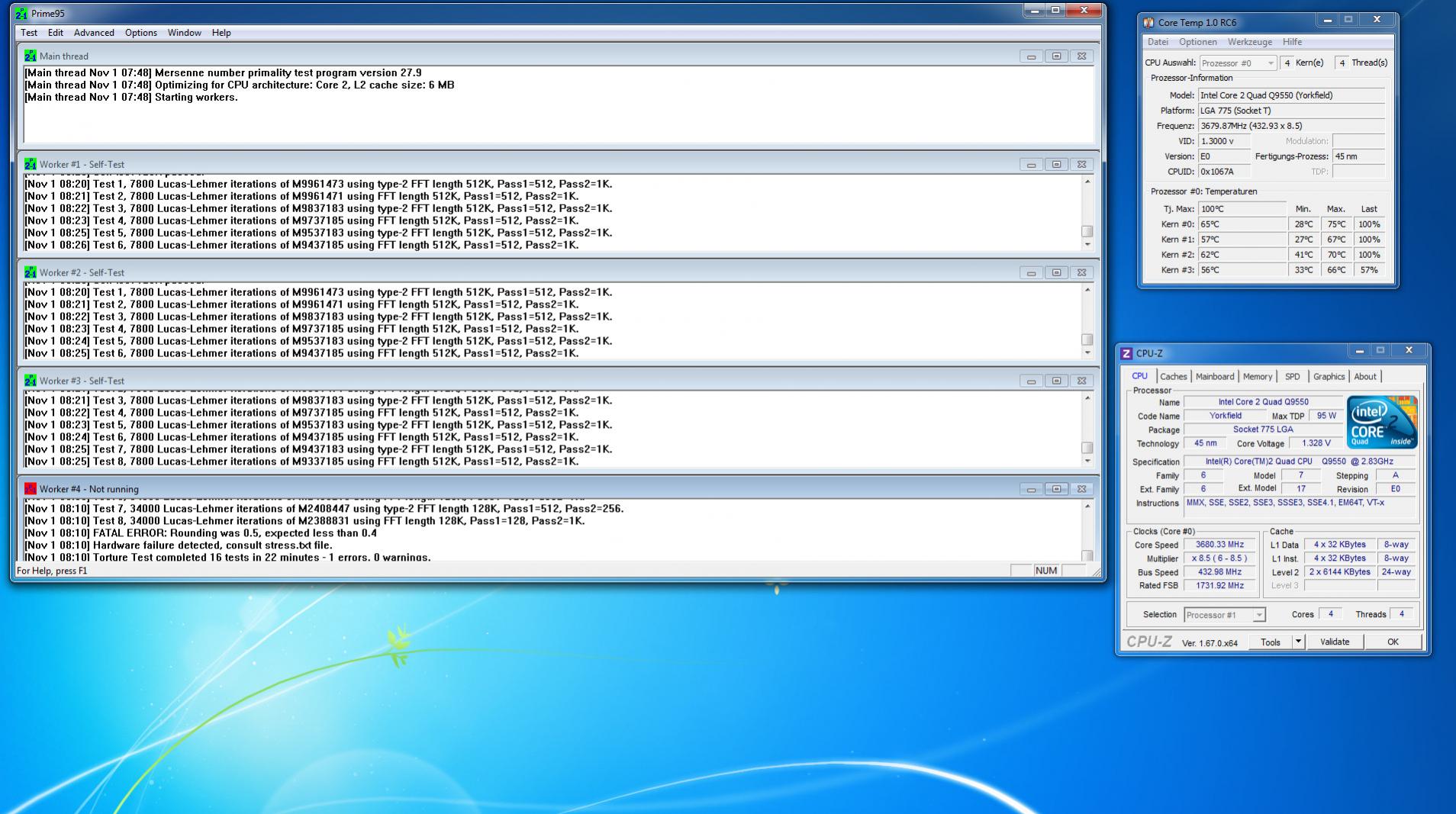Open the Test menu in Prime95
This screenshot has width=1456, height=814.
(29, 33)
